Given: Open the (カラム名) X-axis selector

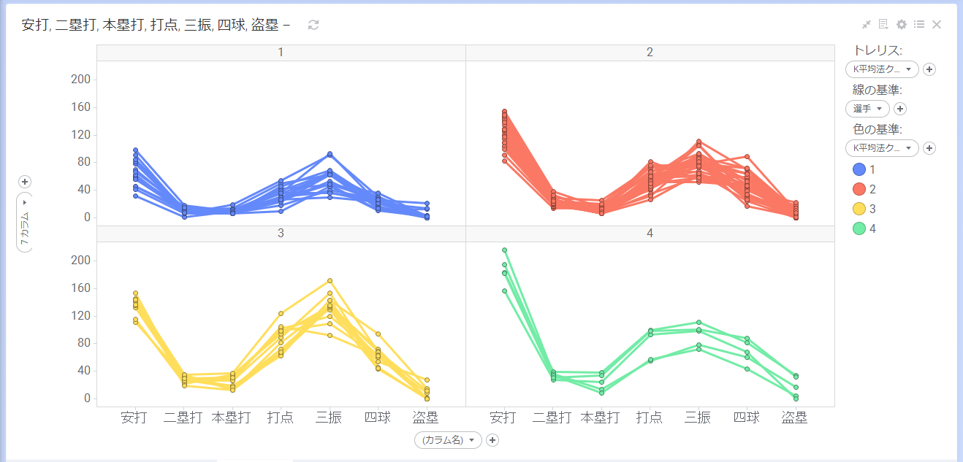Looking at the screenshot, I should [448, 440].
